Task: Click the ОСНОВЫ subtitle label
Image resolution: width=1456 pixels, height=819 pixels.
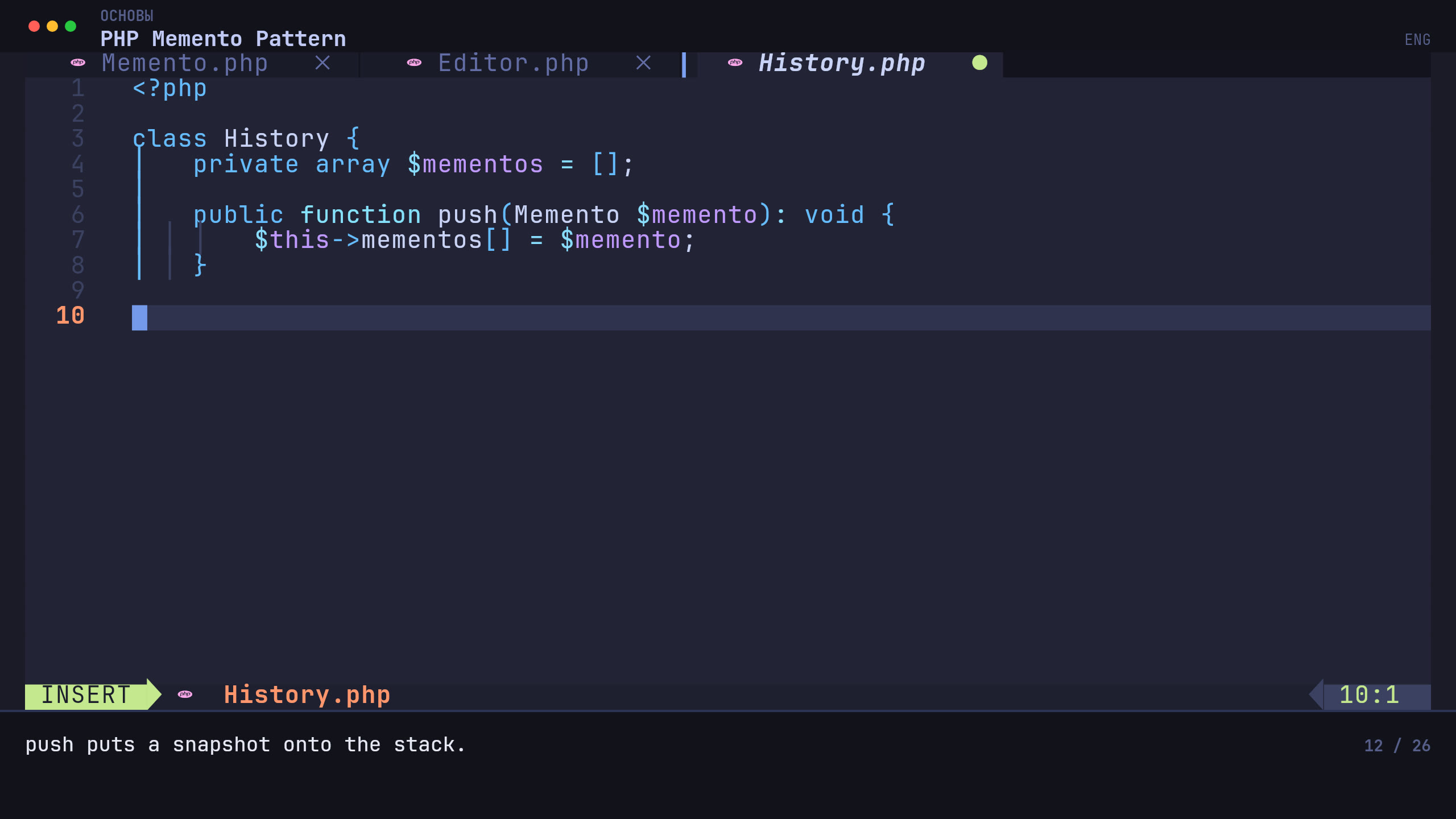Action: [x=127, y=15]
